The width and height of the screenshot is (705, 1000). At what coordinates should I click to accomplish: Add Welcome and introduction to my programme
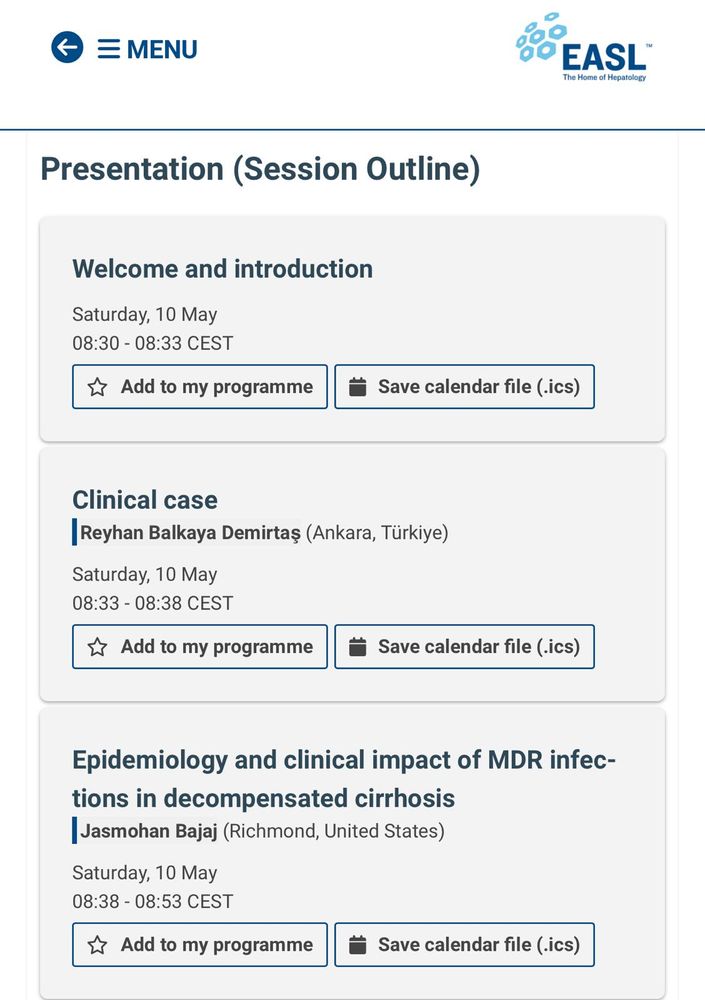pos(200,386)
